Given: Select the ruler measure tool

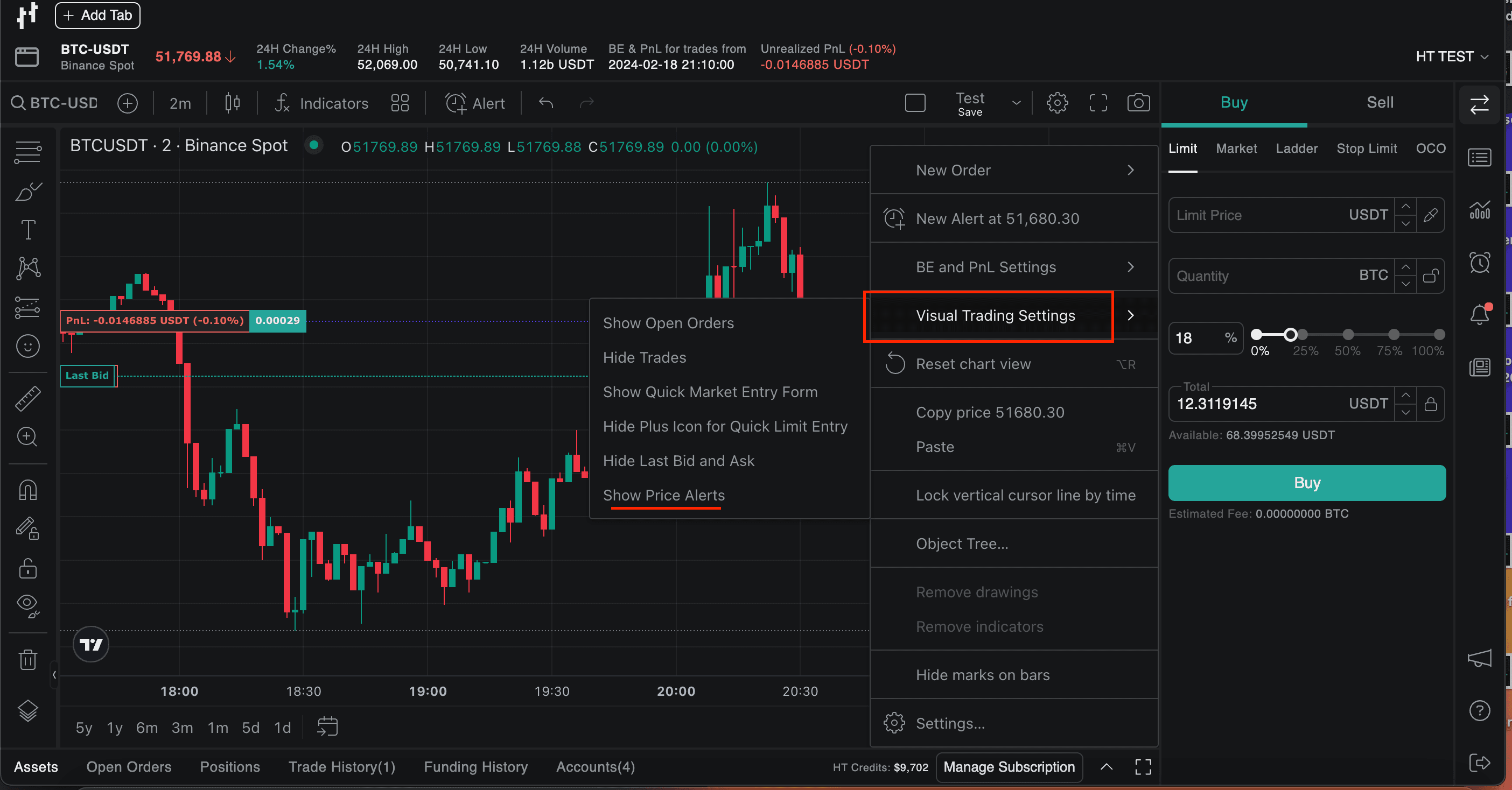Looking at the screenshot, I should pyautogui.click(x=27, y=398).
